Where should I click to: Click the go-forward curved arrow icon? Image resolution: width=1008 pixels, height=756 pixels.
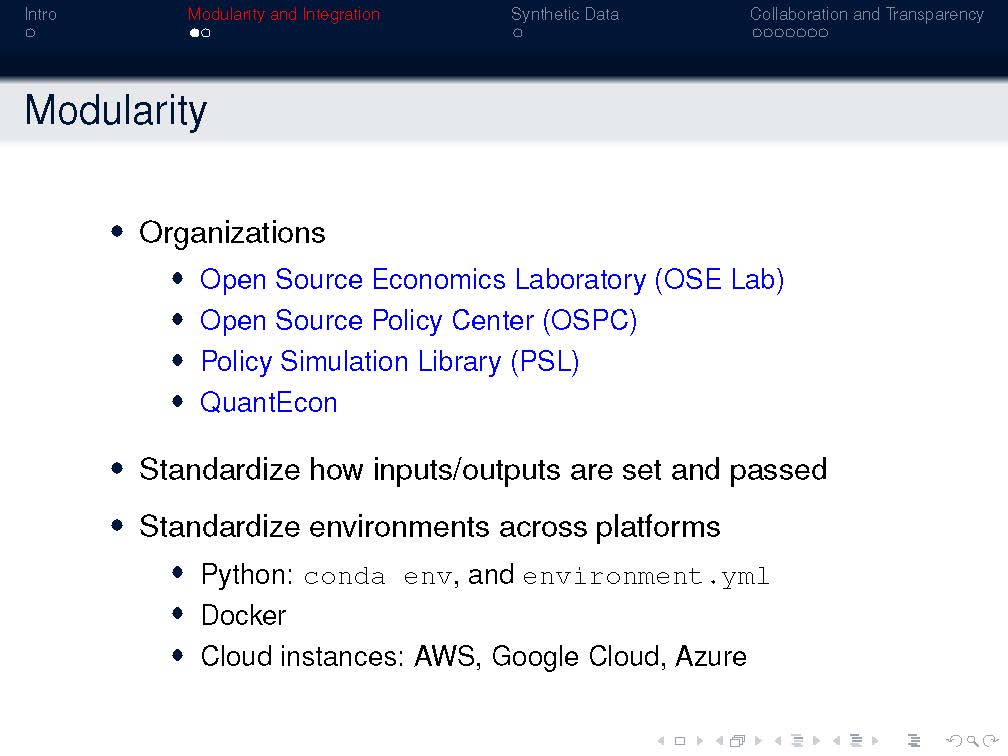991,741
